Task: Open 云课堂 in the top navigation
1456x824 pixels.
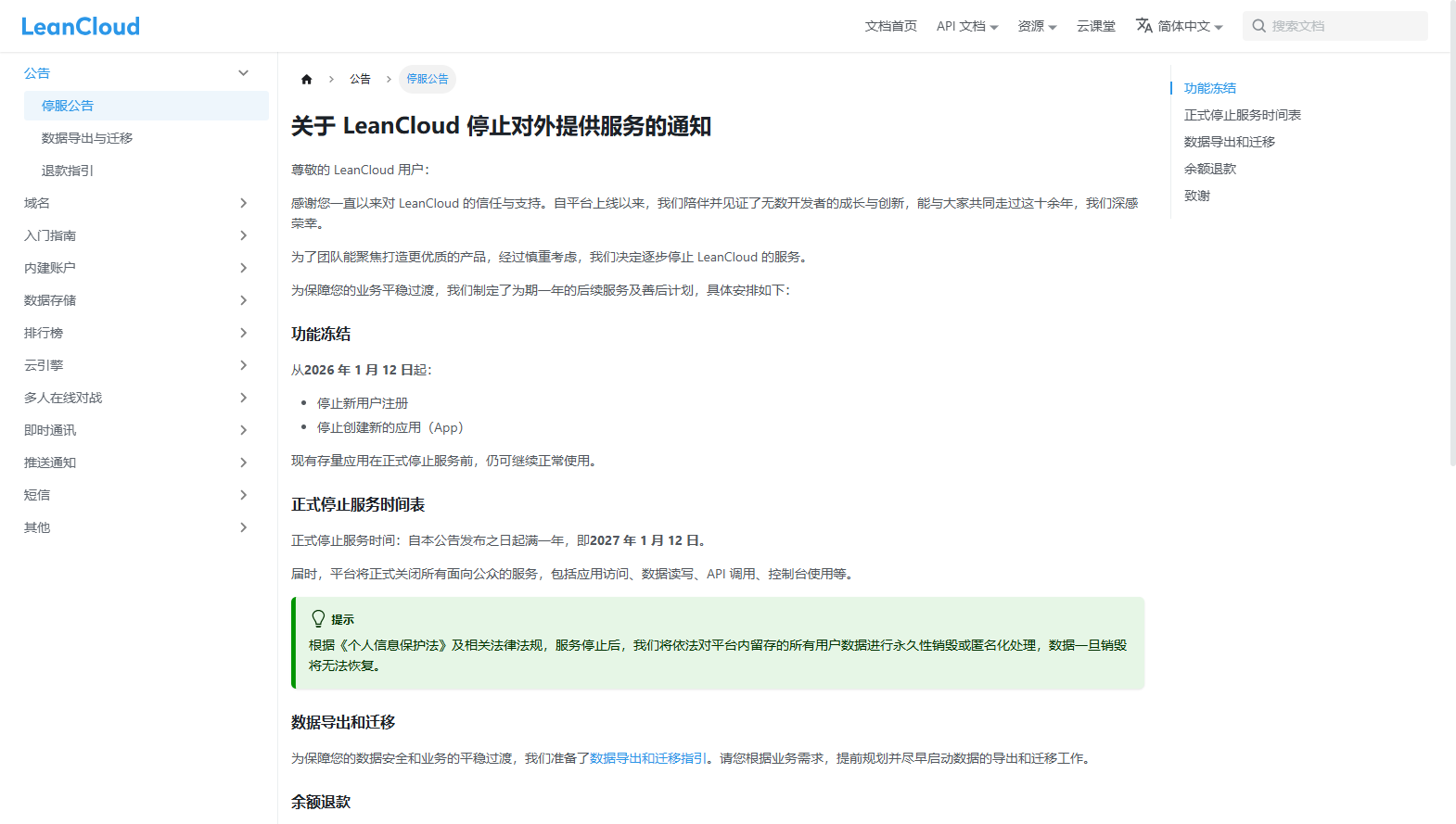Action: click(x=1095, y=26)
